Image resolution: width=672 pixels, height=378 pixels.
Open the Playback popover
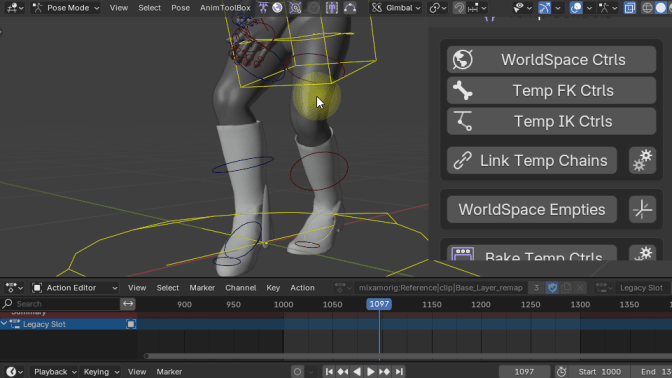(x=55, y=372)
